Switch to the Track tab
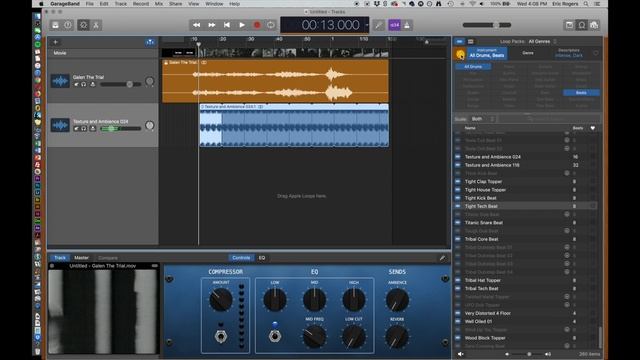Screen dimensions: 640x360 pos(60,258)
